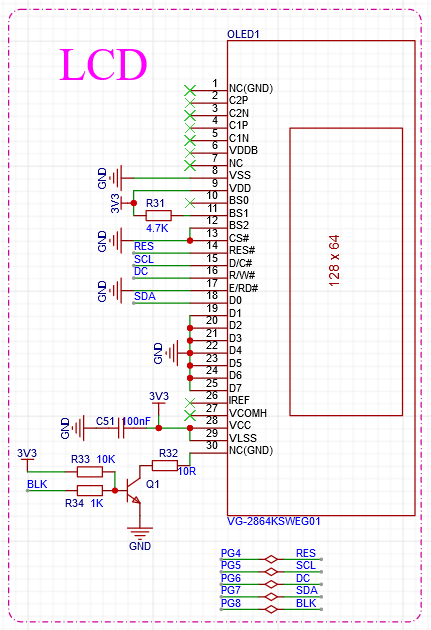Select the 100nF value label
Viewport: 431px width, 630px height.
(x=136, y=421)
